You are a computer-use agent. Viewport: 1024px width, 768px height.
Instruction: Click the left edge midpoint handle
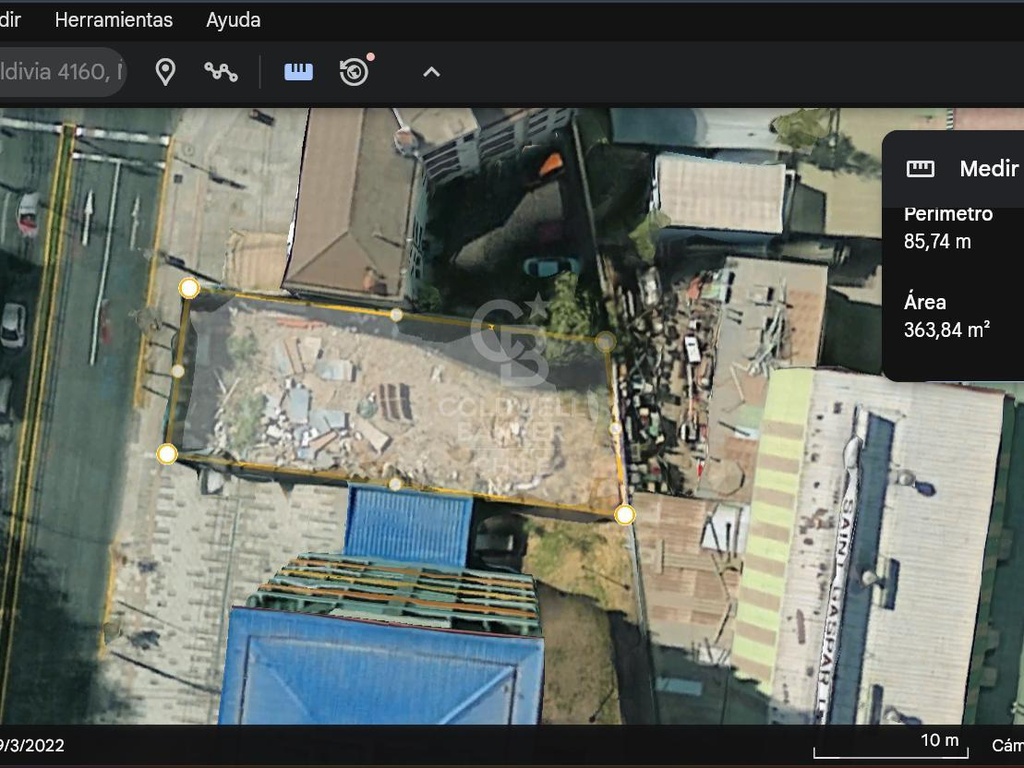click(x=178, y=370)
